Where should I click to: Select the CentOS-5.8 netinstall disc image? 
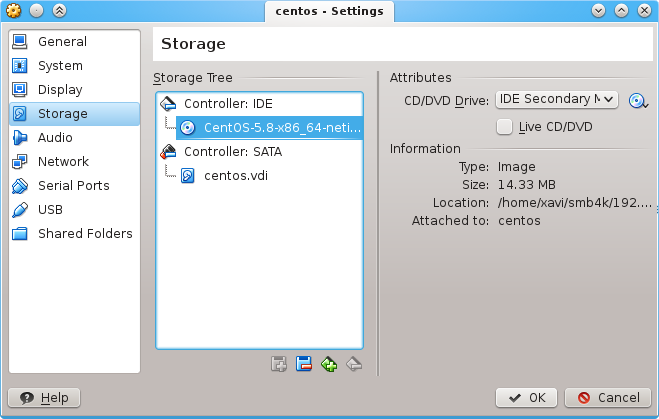[x=269, y=128]
